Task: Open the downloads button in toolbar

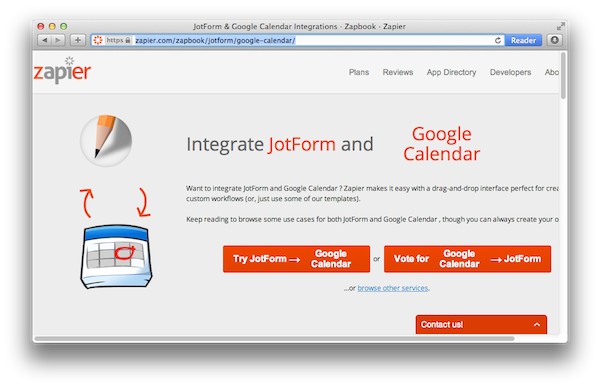Action: 554,40
